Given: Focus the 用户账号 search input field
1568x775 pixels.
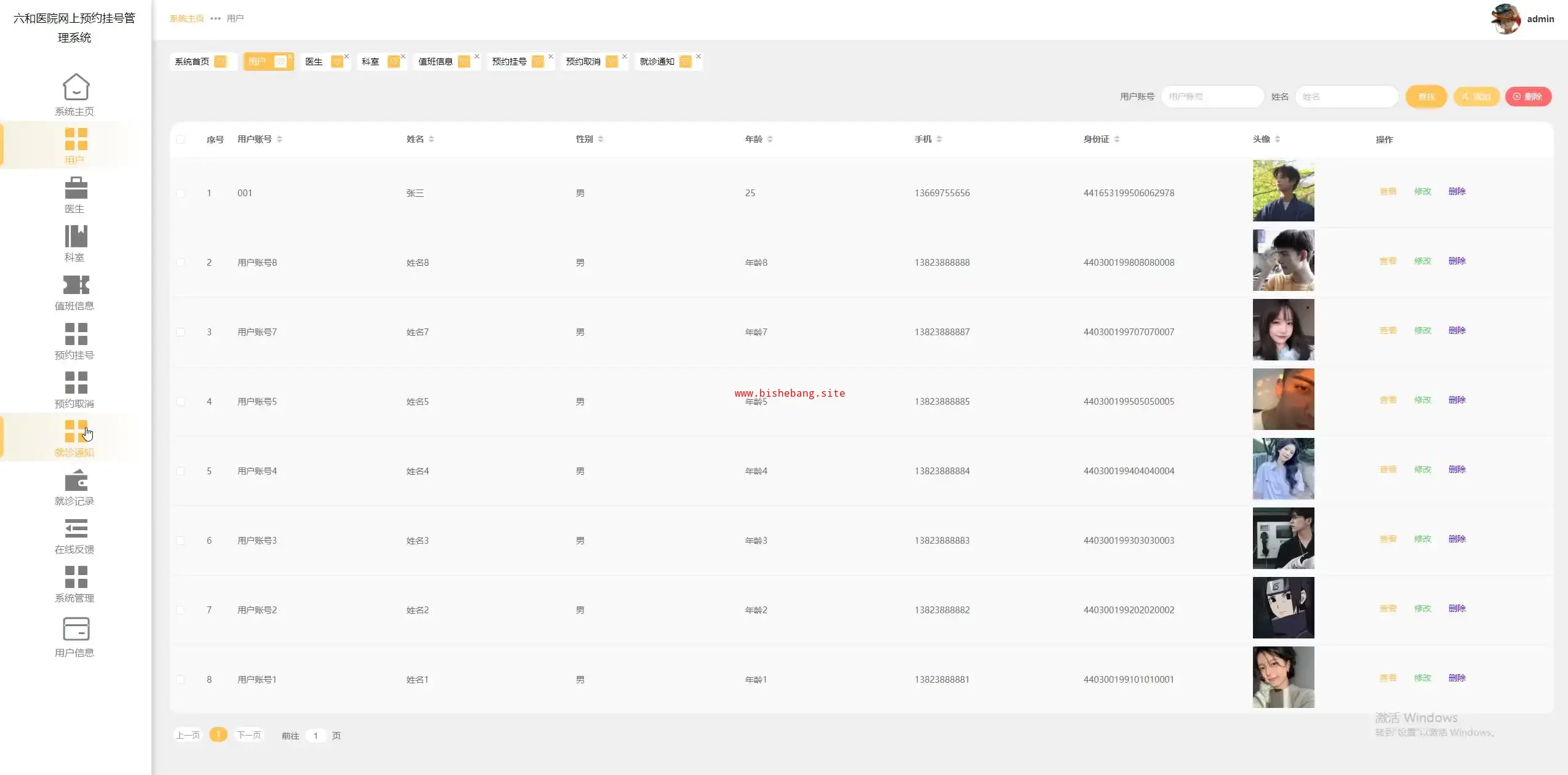Looking at the screenshot, I should [x=1212, y=97].
